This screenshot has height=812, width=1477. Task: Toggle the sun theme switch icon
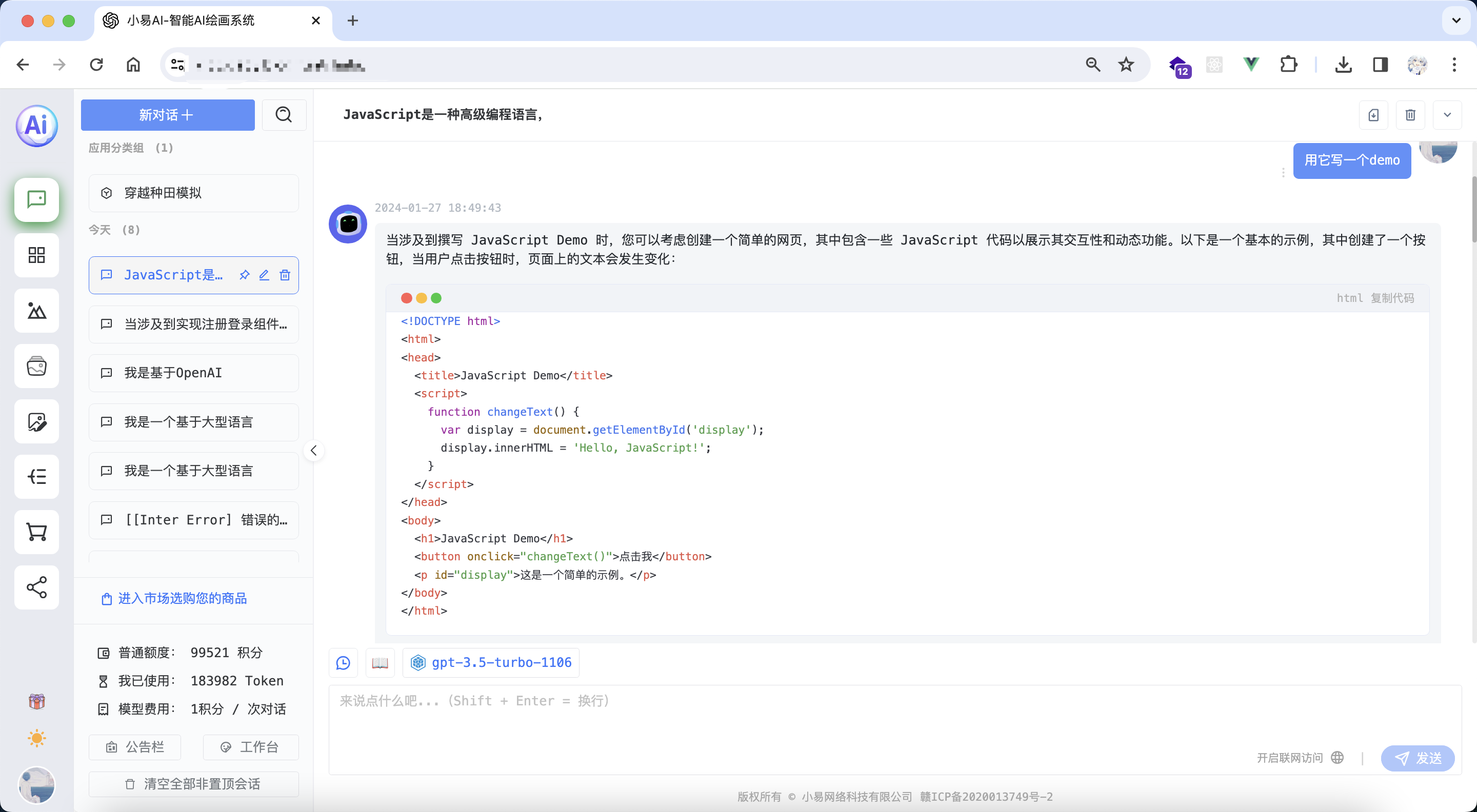click(37, 738)
